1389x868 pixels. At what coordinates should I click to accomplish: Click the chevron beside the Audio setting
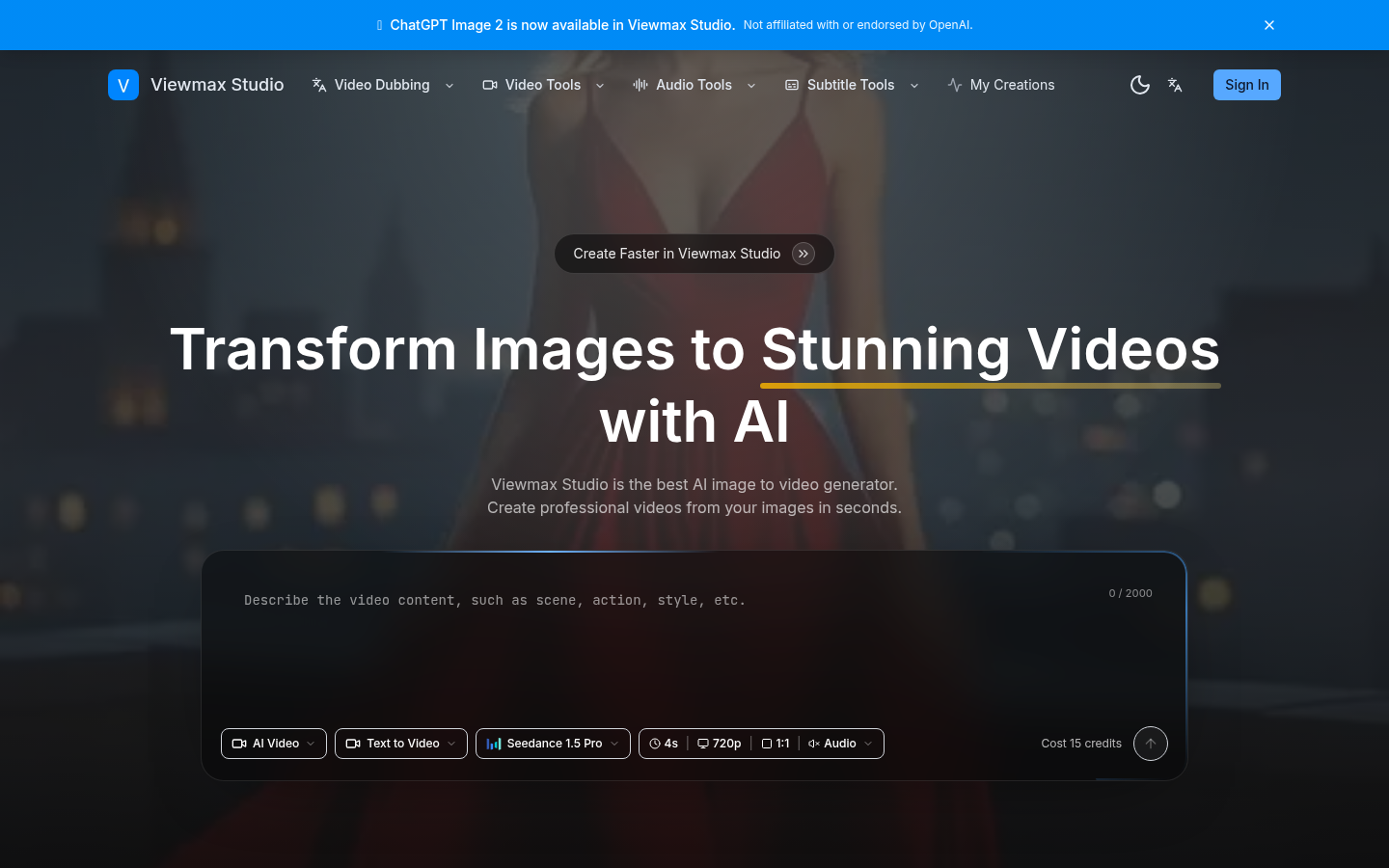pyautogui.click(x=868, y=744)
